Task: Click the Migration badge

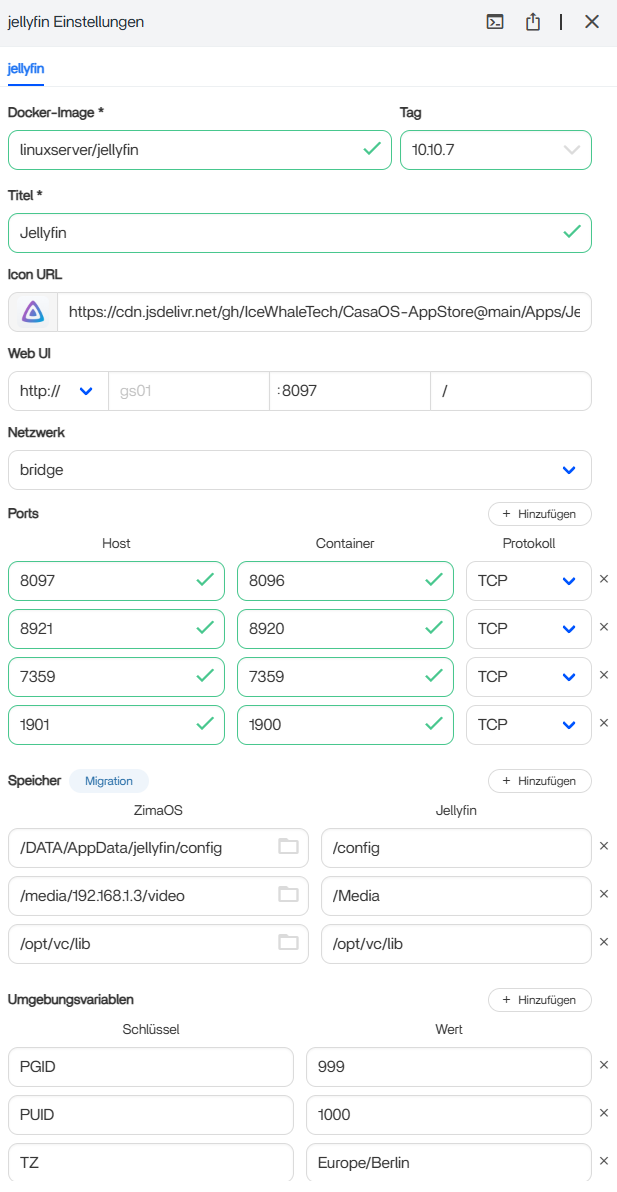Action: [108, 781]
